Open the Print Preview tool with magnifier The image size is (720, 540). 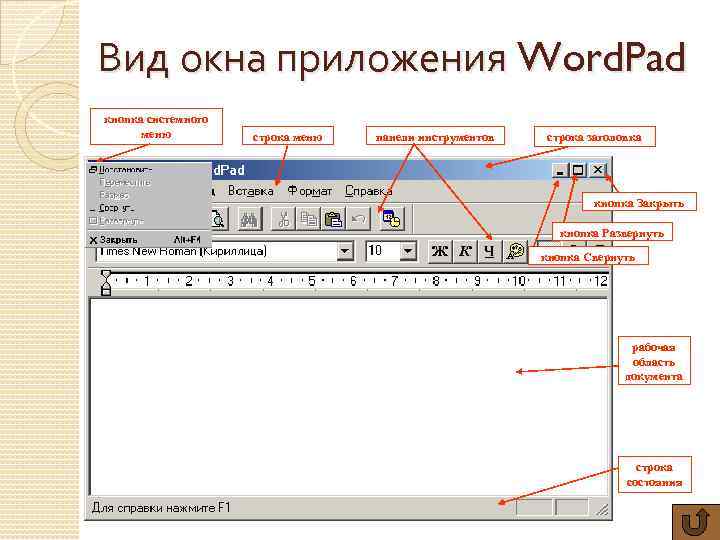(x=219, y=219)
